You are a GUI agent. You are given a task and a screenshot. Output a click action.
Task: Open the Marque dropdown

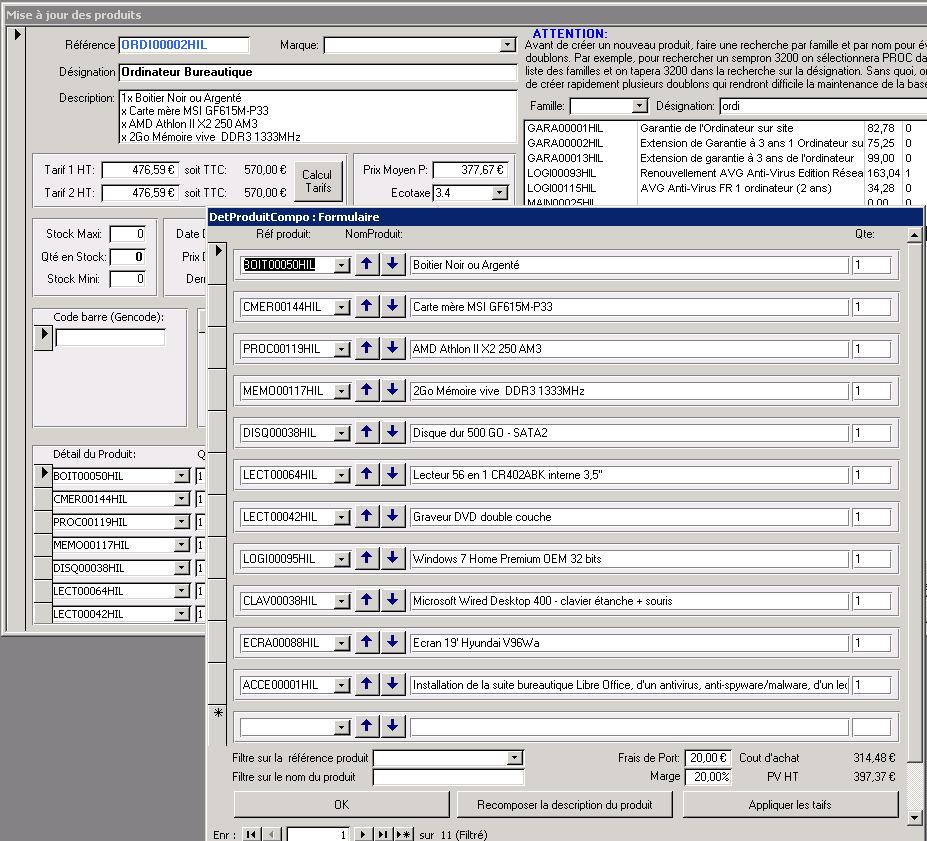coord(507,45)
